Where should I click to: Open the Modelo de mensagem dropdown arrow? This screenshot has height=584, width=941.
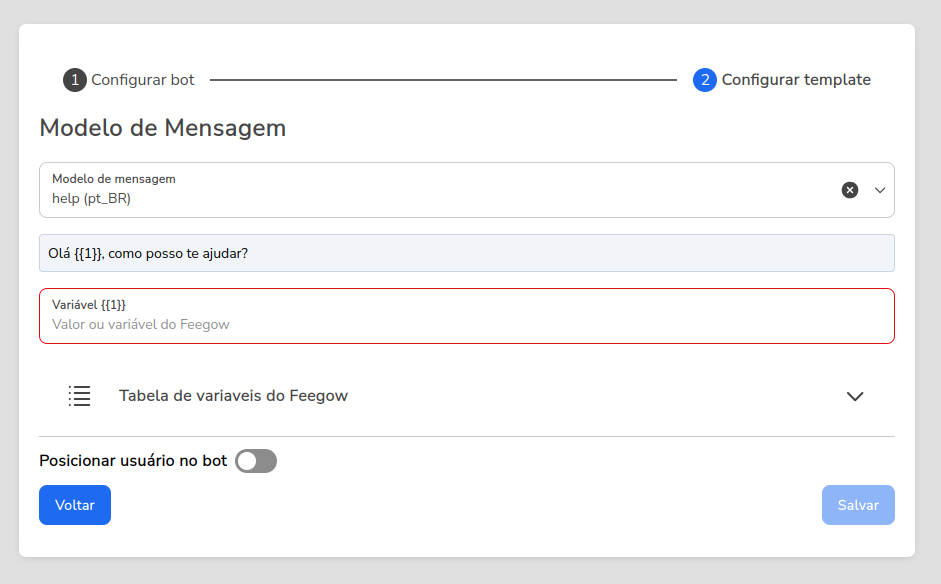(880, 190)
